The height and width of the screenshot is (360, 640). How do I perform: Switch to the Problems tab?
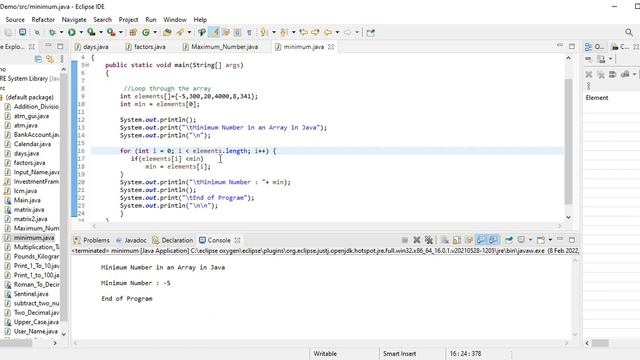click(x=92, y=240)
